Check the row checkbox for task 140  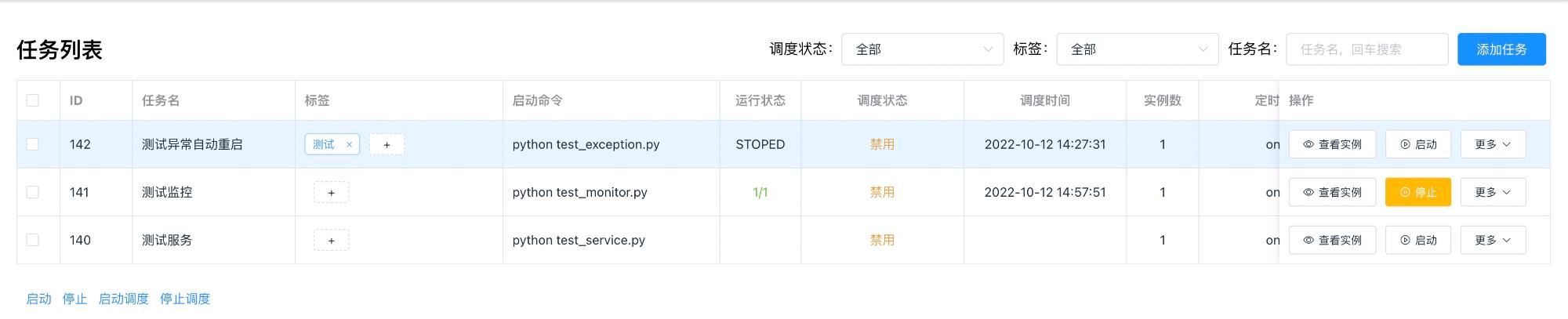point(32,240)
